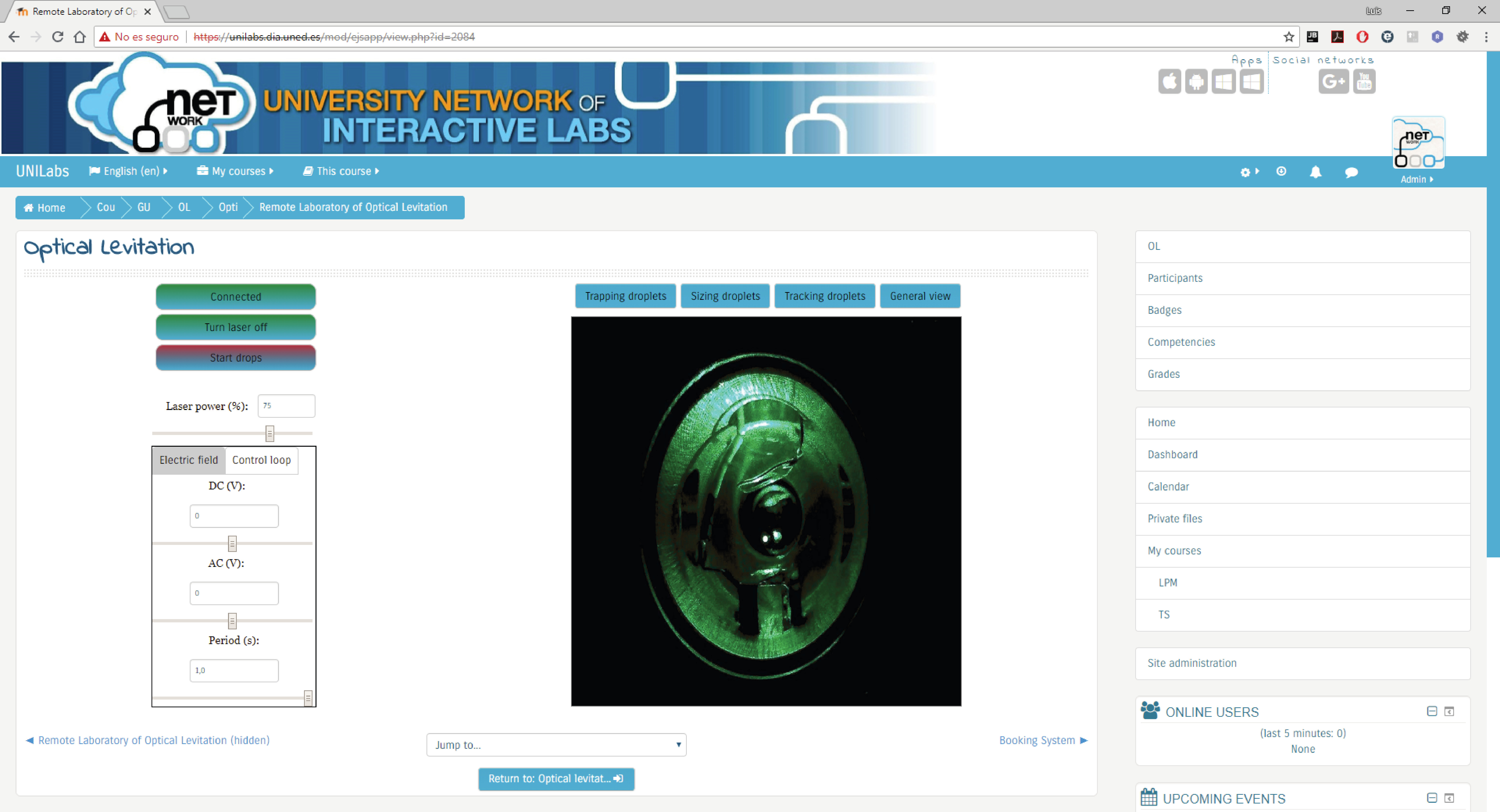Viewport: 1500px width, 812px height.
Task: Click the Android app icon
Action: point(1196,81)
